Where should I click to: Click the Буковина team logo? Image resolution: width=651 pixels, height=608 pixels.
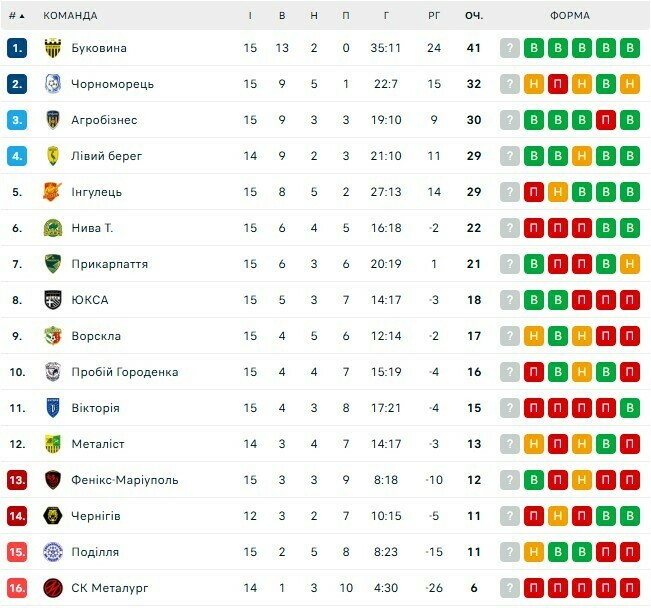tap(53, 48)
